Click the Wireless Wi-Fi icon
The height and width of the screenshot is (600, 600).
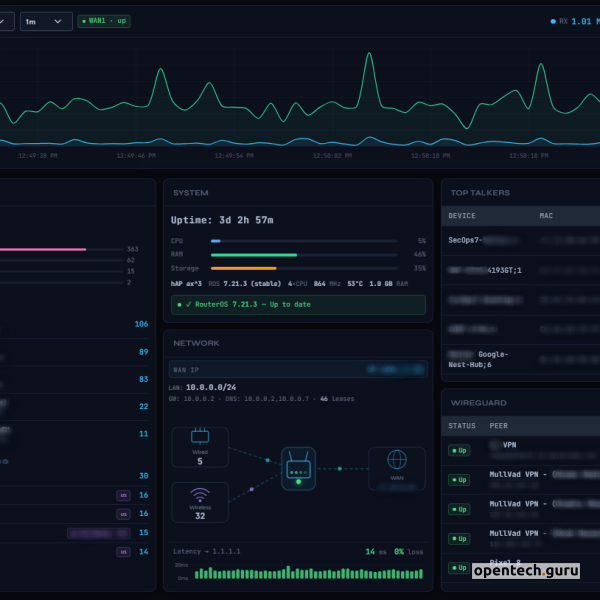click(x=200, y=493)
